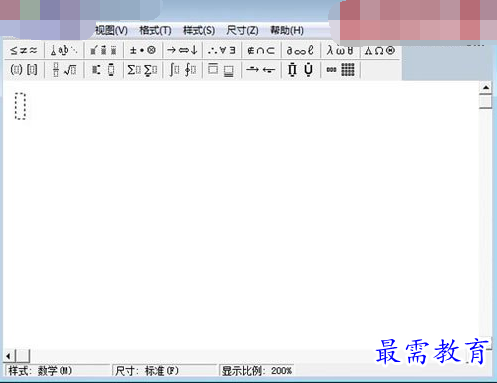Click the horizontal scrollbar thumb
Image resolution: width=497 pixels, height=383 pixels.
coord(23,356)
